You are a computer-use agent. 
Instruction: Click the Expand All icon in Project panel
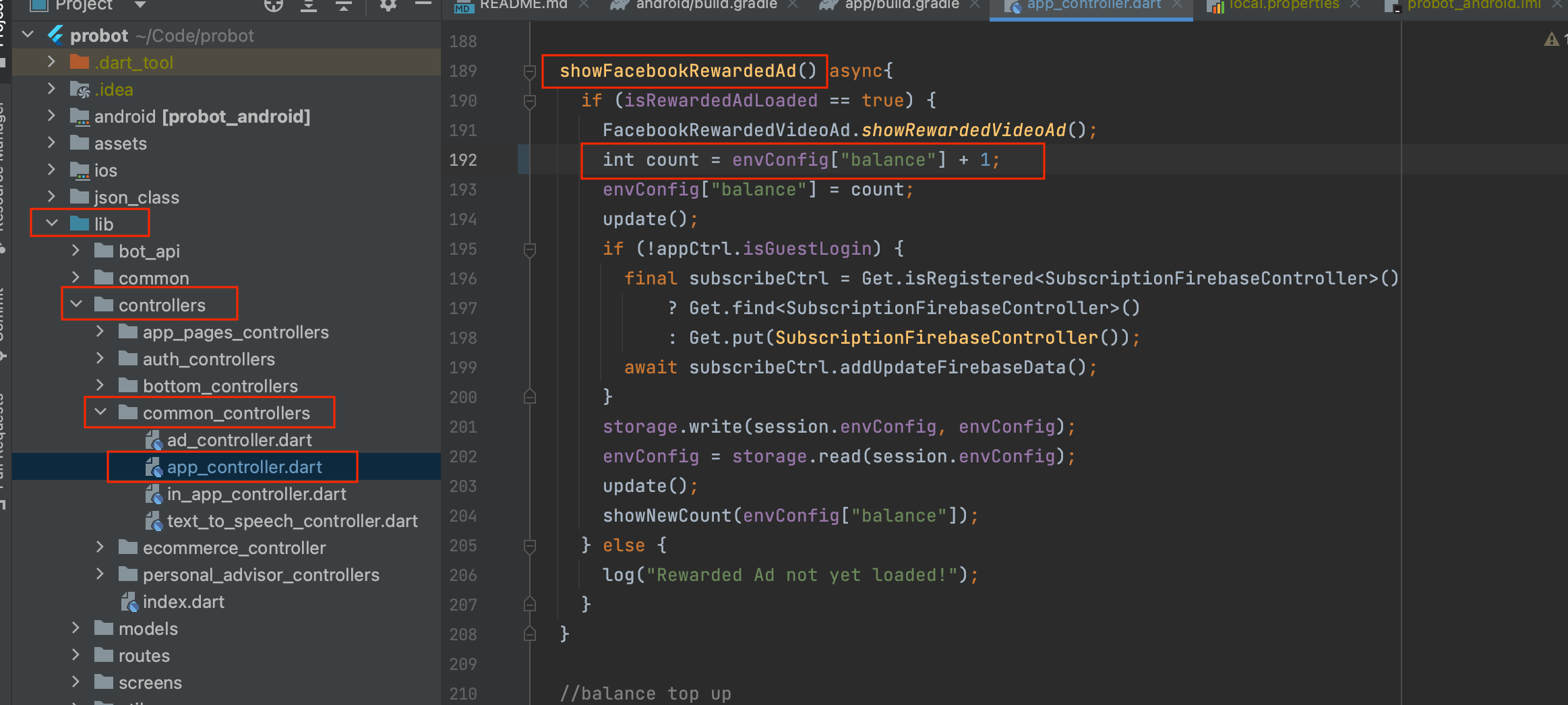click(x=309, y=5)
